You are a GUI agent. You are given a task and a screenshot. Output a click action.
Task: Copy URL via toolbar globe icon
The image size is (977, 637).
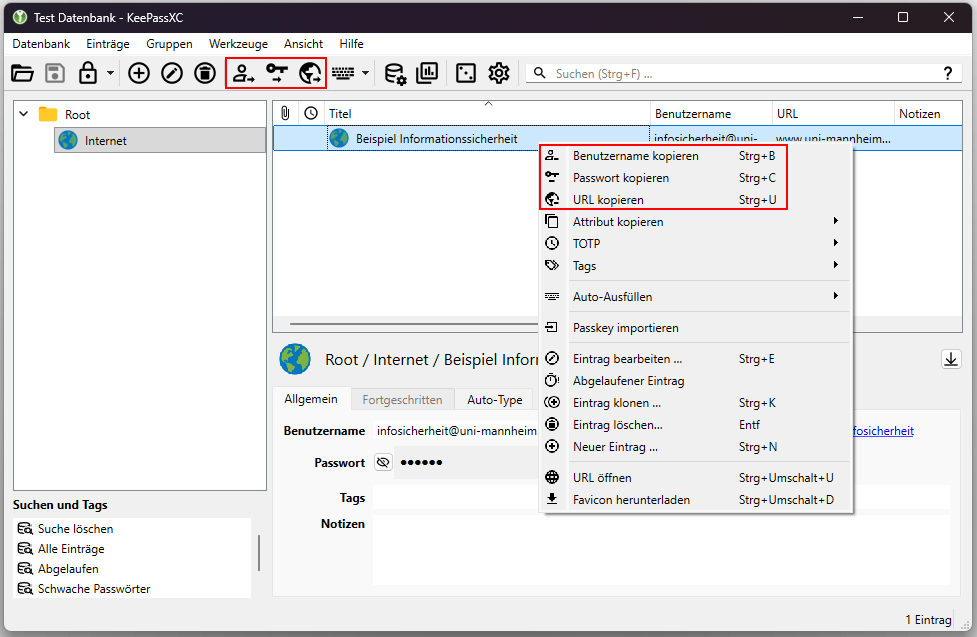[x=310, y=74]
